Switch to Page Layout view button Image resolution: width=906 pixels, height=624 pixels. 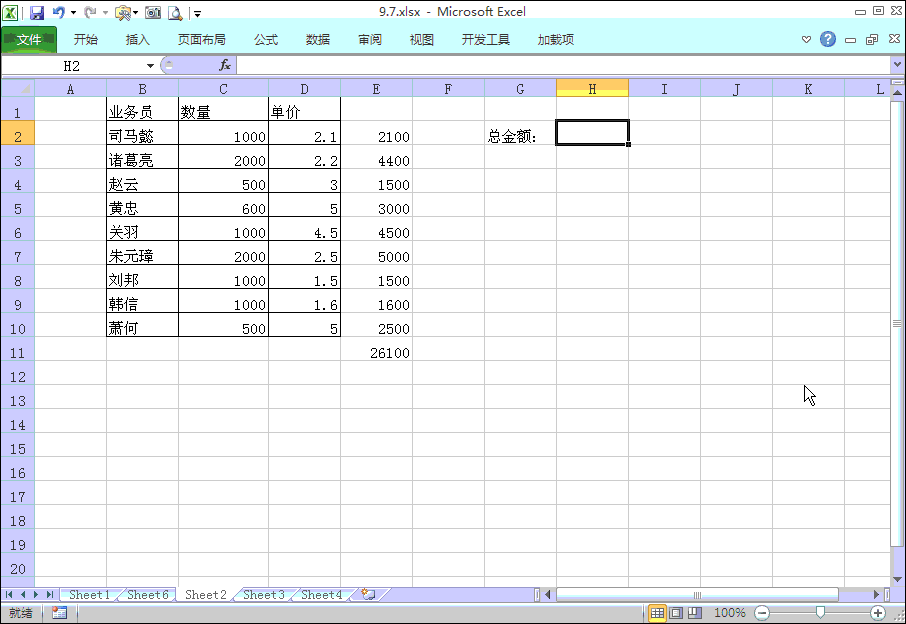(676, 613)
